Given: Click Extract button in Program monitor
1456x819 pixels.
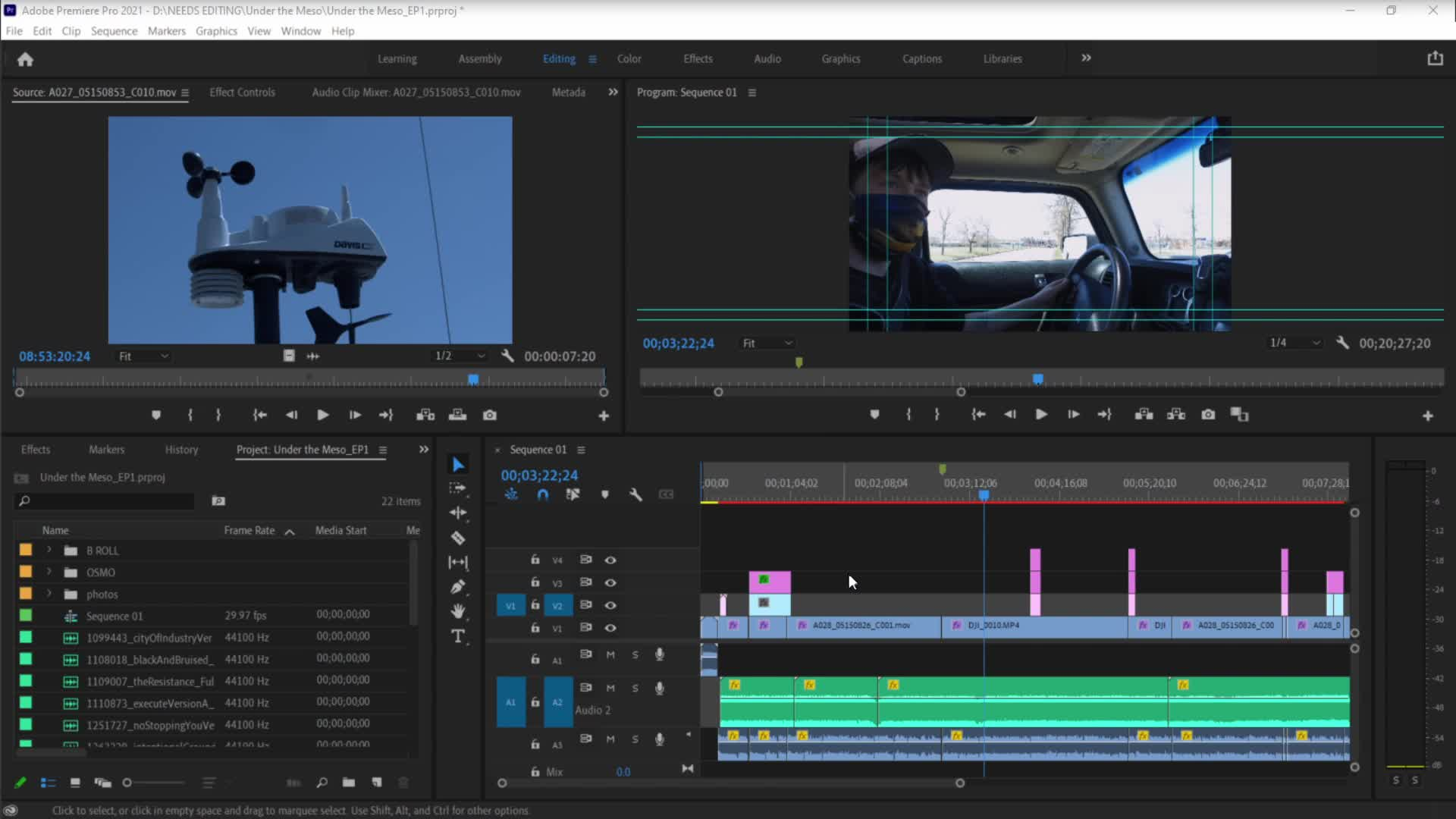Looking at the screenshot, I should tap(1176, 415).
